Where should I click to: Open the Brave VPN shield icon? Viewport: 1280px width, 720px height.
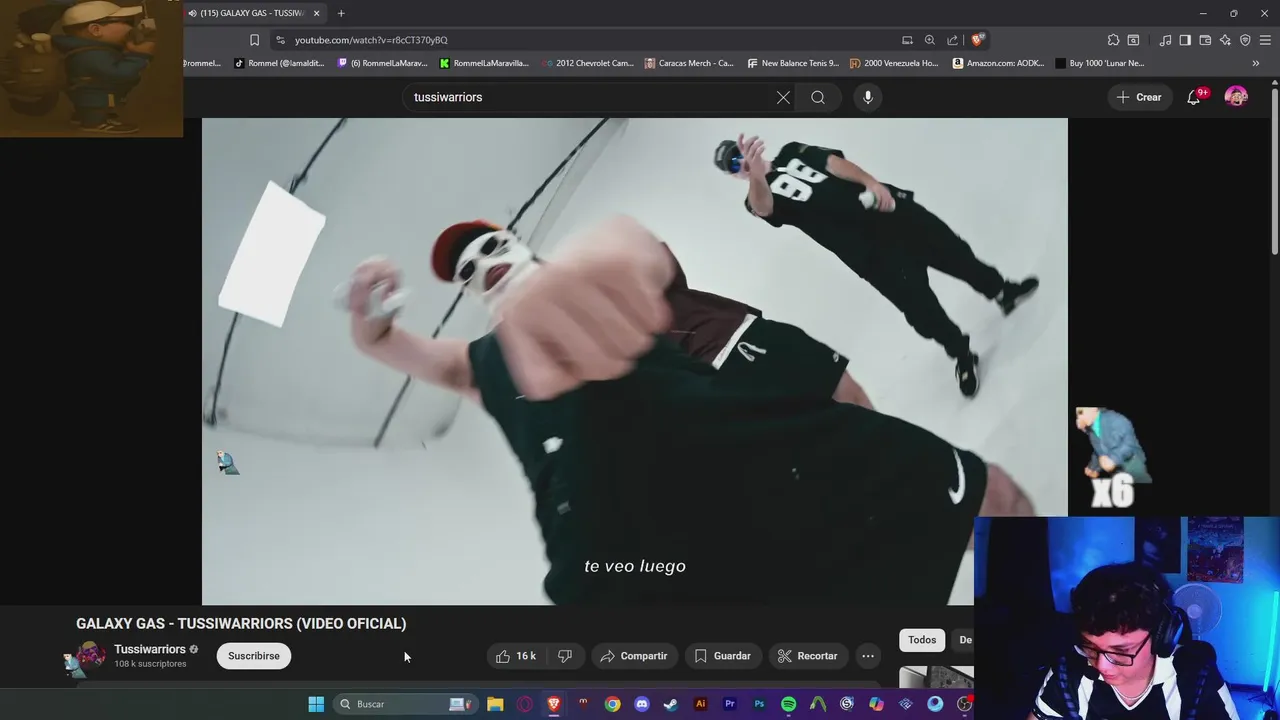[1245, 40]
